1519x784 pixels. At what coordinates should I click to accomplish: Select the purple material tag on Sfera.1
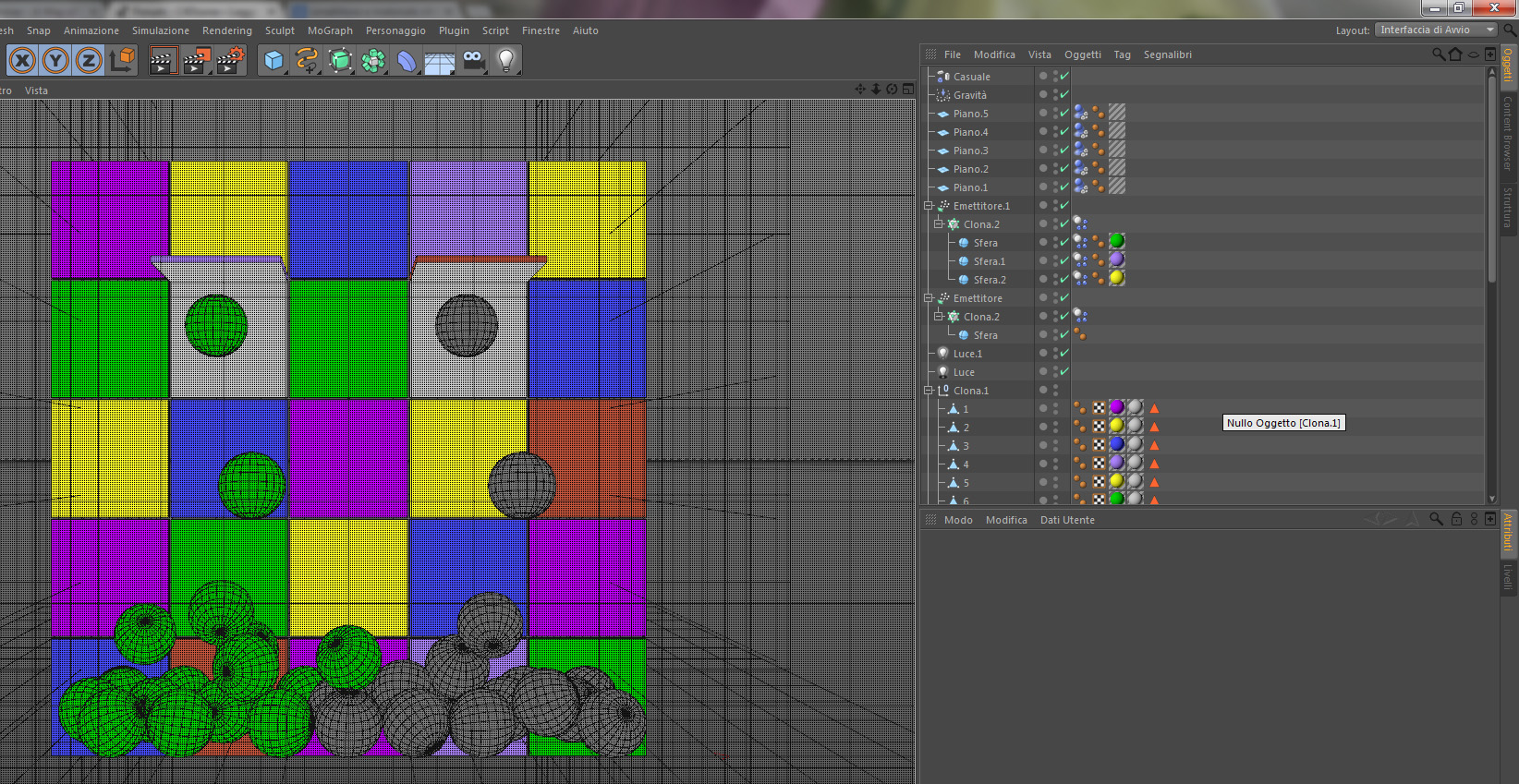pyautogui.click(x=1117, y=260)
